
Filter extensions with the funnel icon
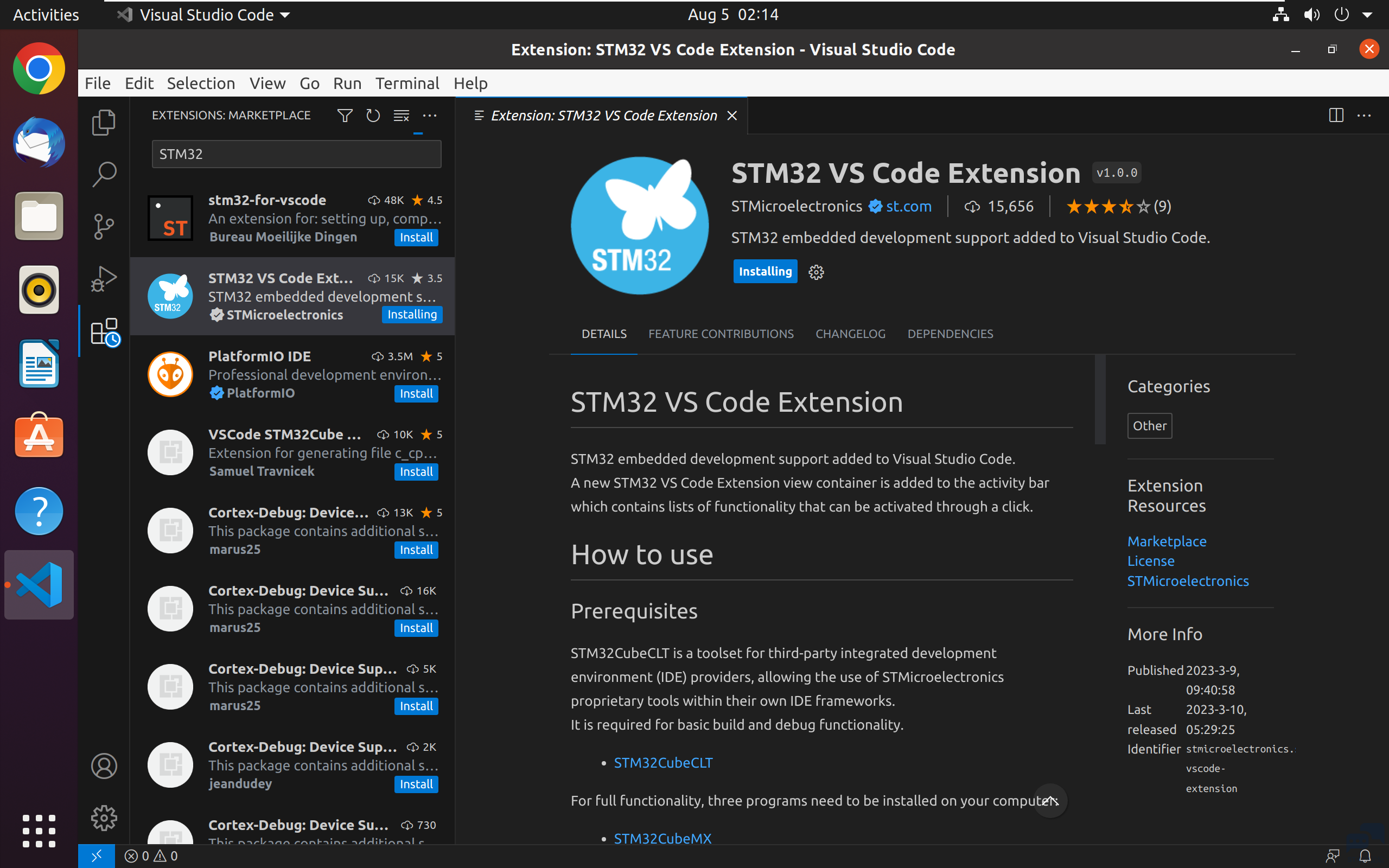pyautogui.click(x=345, y=116)
